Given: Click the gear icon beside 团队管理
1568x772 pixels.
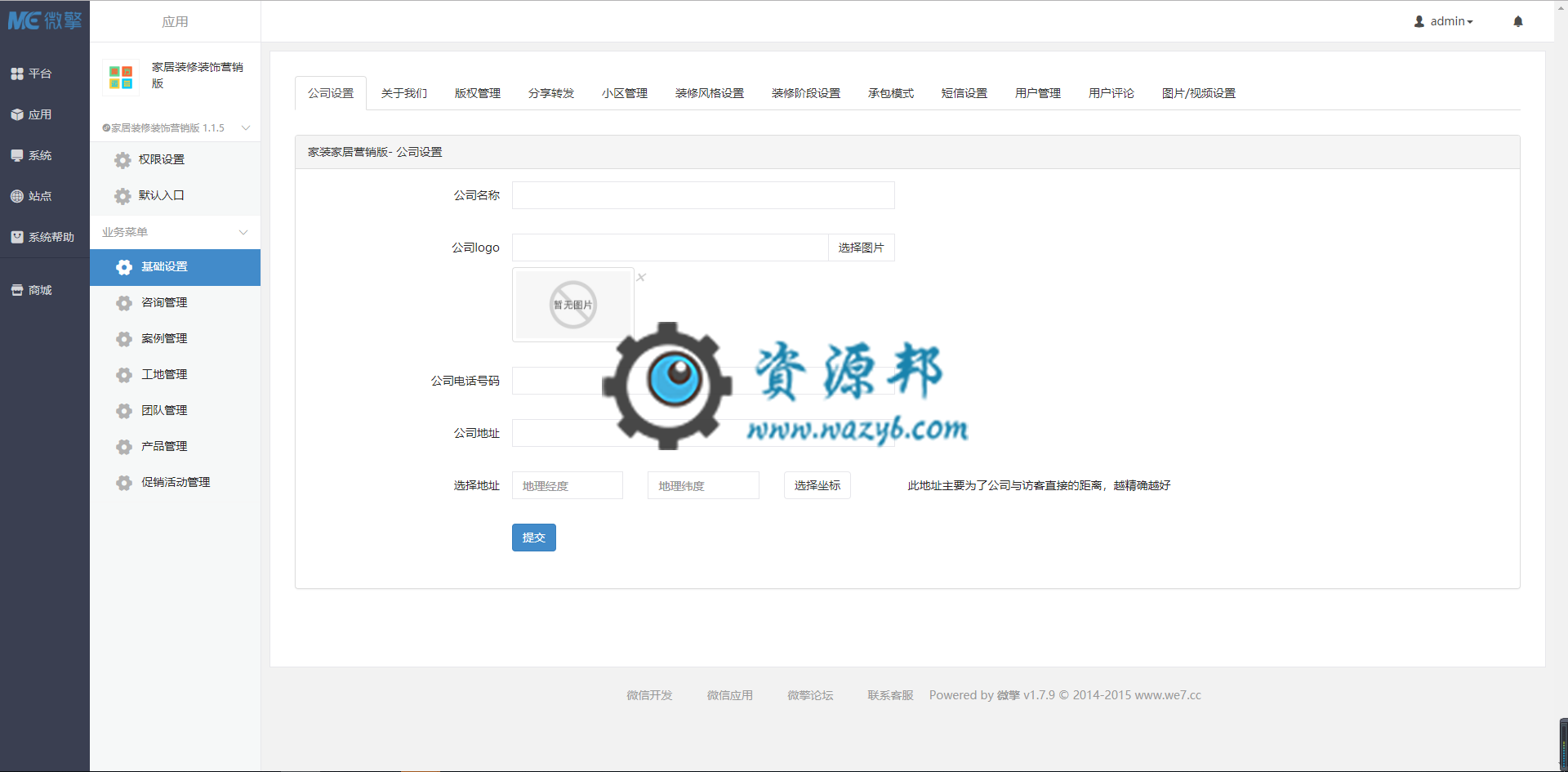Looking at the screenshot, I should pos(124,411).
